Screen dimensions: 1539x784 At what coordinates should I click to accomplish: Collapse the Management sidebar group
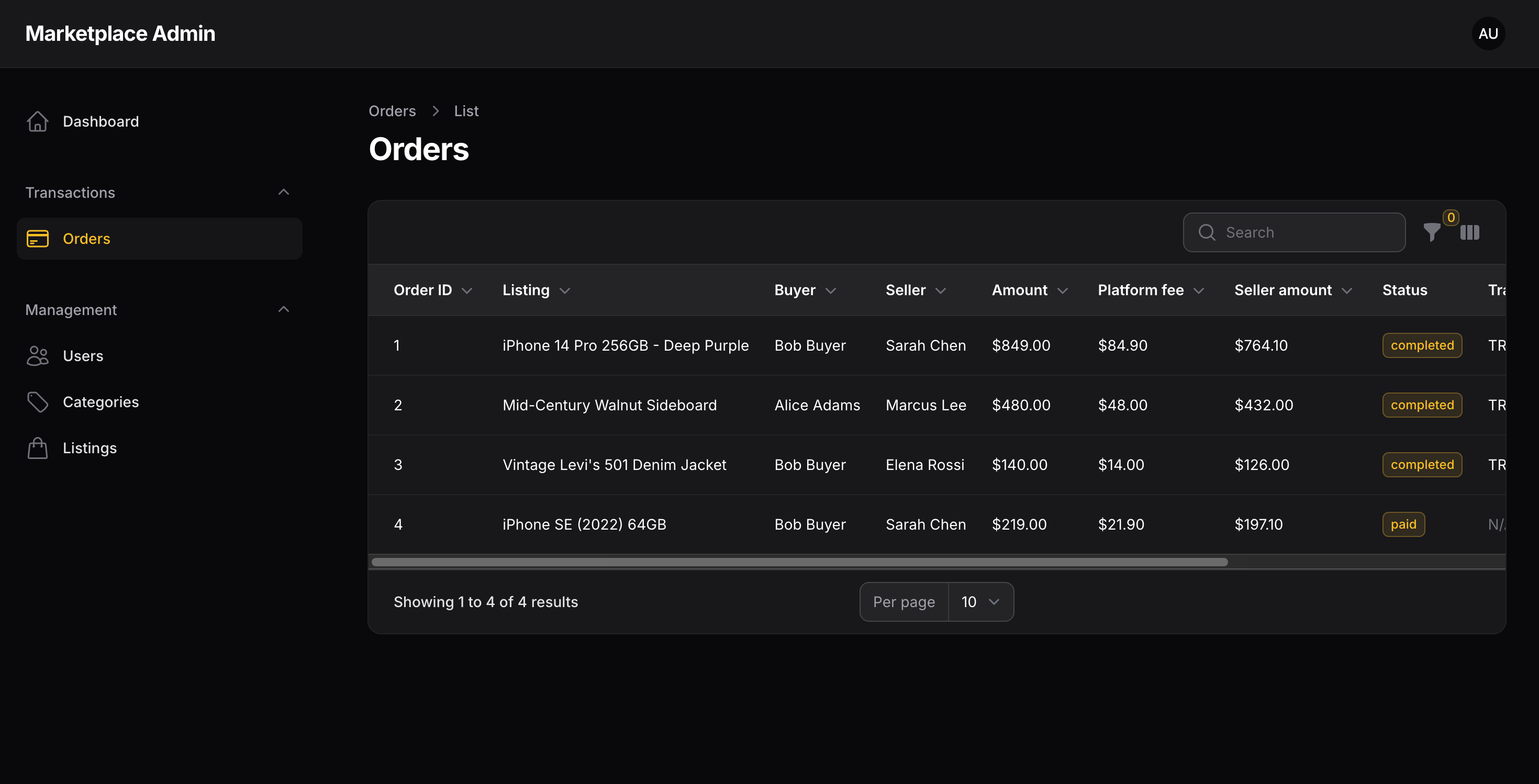point(283,309)
